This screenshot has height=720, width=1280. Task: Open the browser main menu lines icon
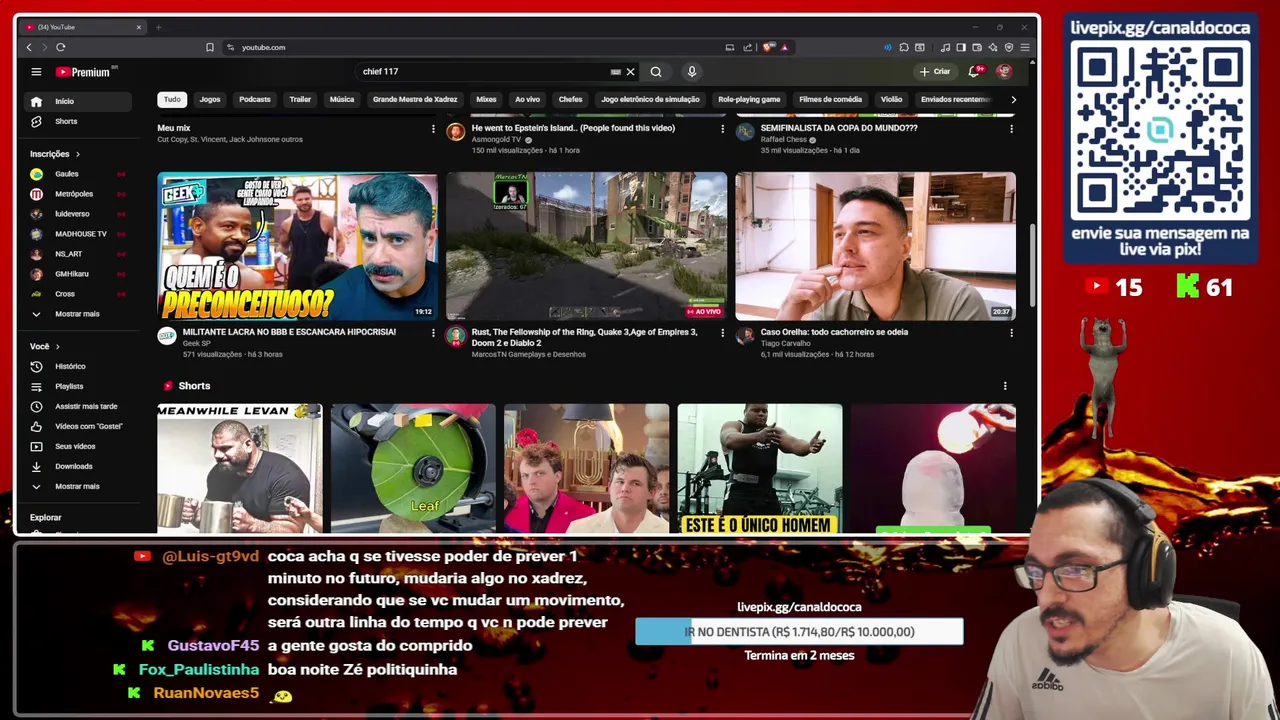[x=1025, y=47]
